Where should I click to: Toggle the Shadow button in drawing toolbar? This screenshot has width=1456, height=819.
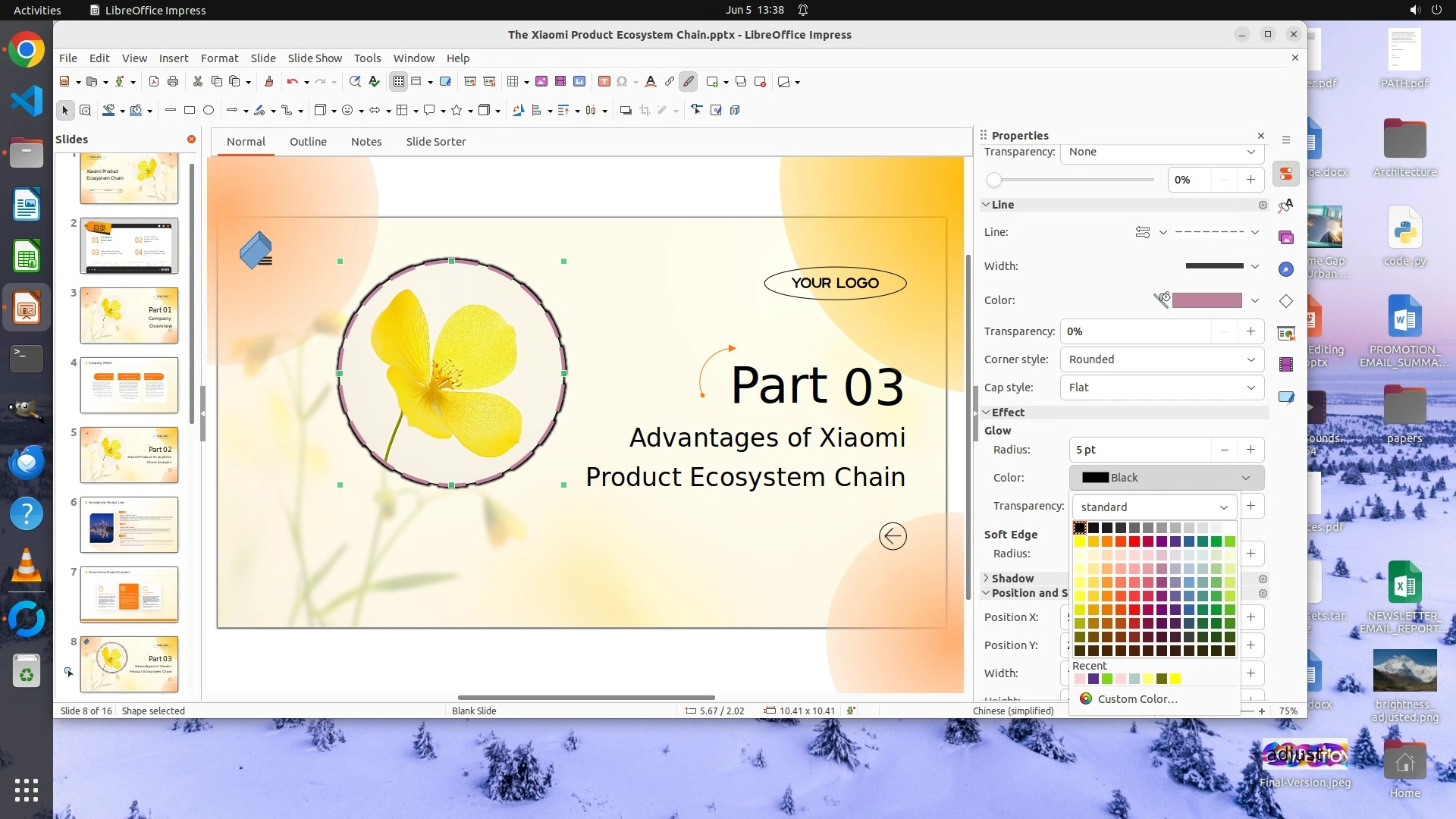click(626, 111)
